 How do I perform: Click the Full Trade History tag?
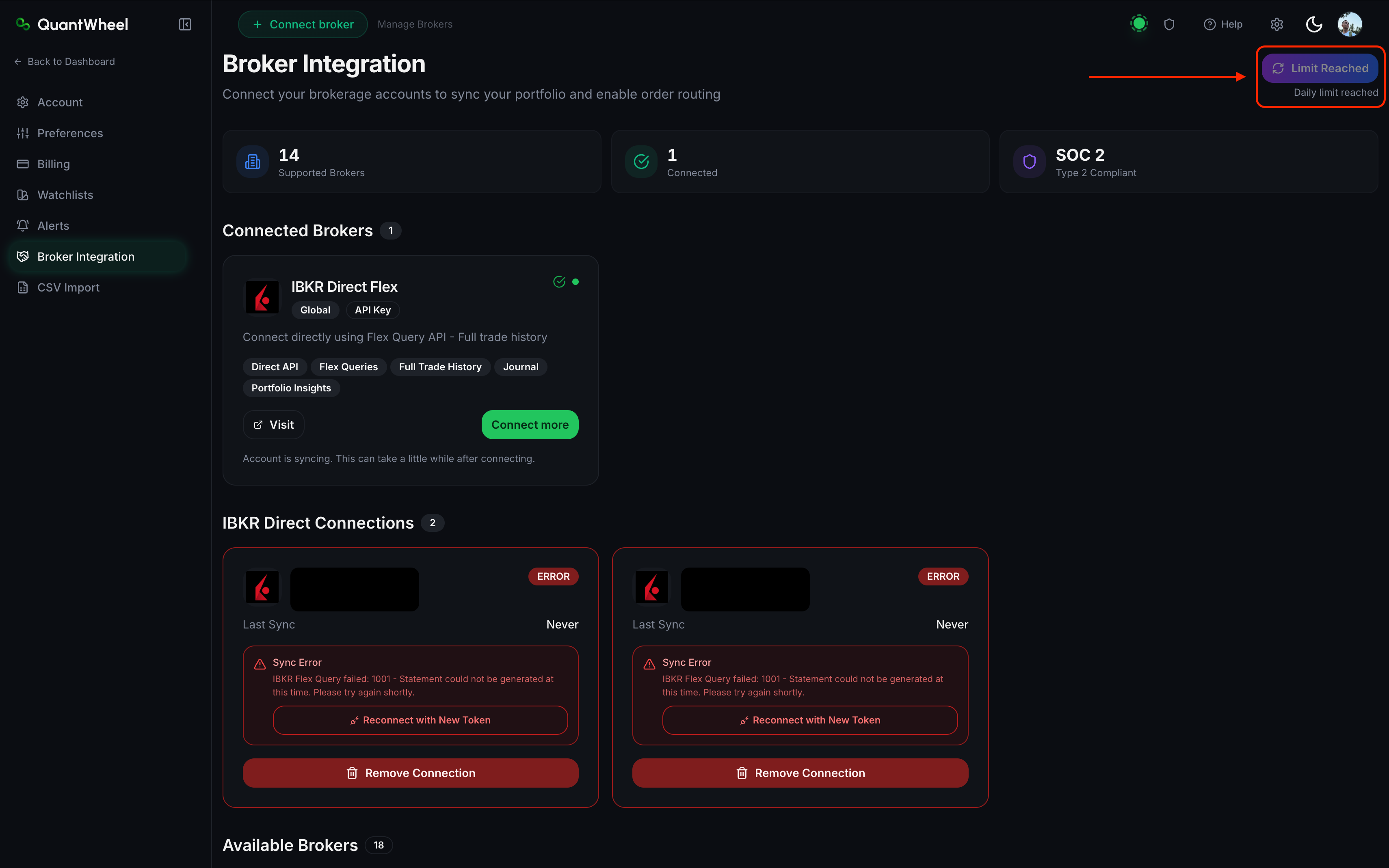tap(440, 367)
